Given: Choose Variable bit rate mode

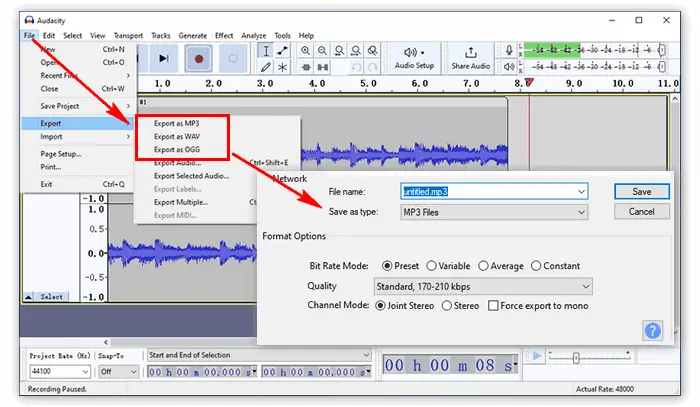Looking at the screenshot, I should tap(431, 266).
